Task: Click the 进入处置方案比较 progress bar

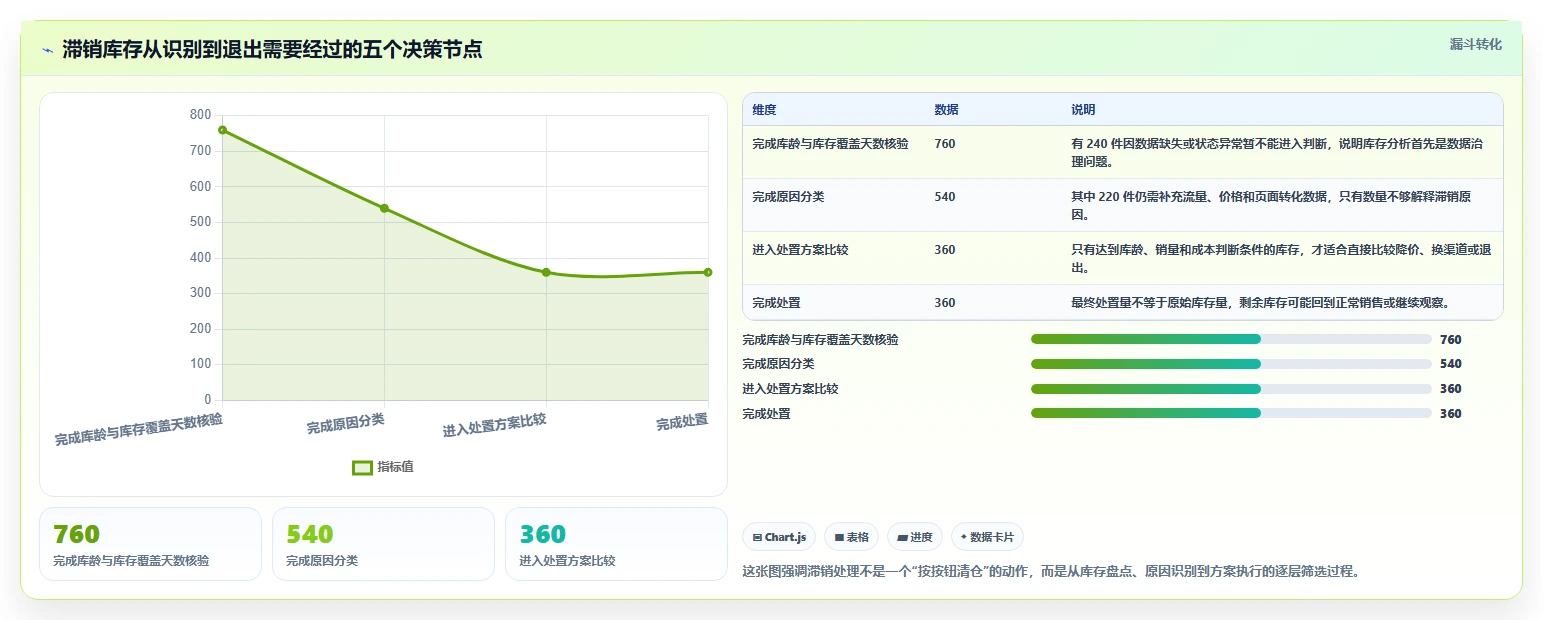Action: (x=1231, y=389)
